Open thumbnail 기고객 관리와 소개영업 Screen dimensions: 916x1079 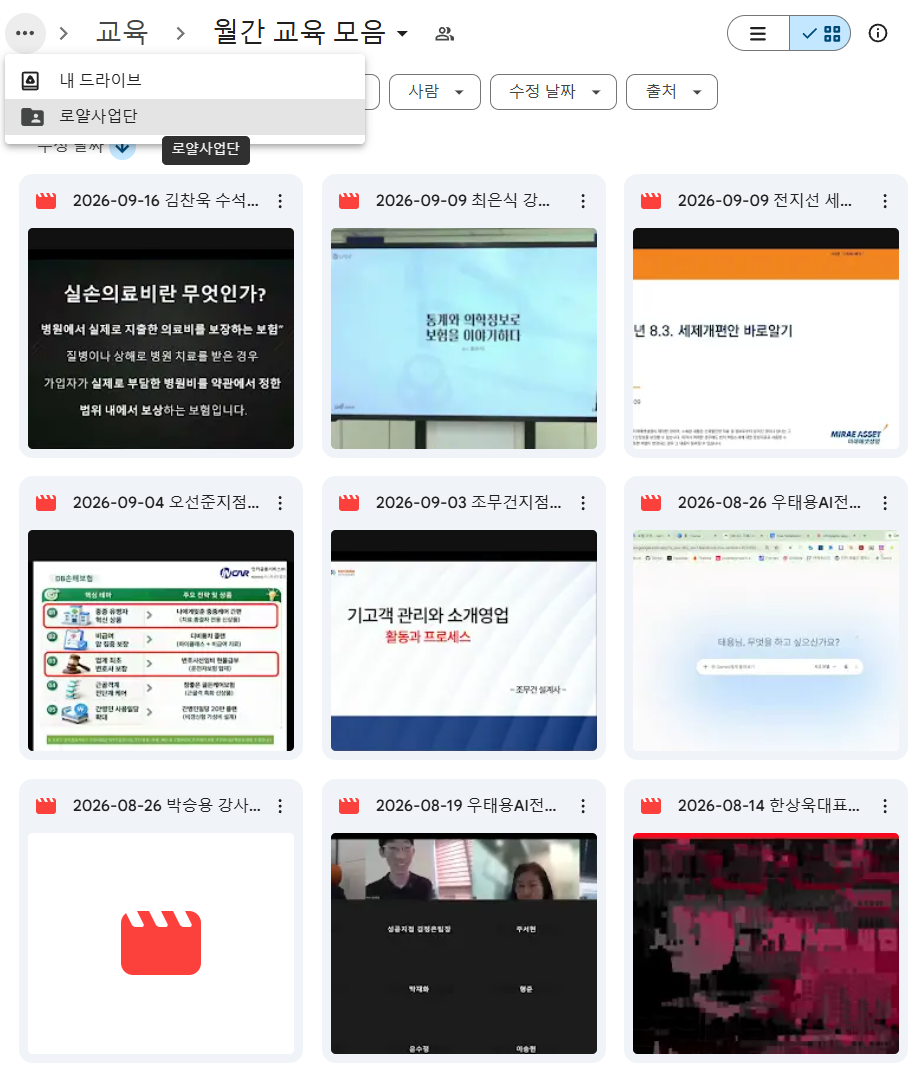pos(464,641)
